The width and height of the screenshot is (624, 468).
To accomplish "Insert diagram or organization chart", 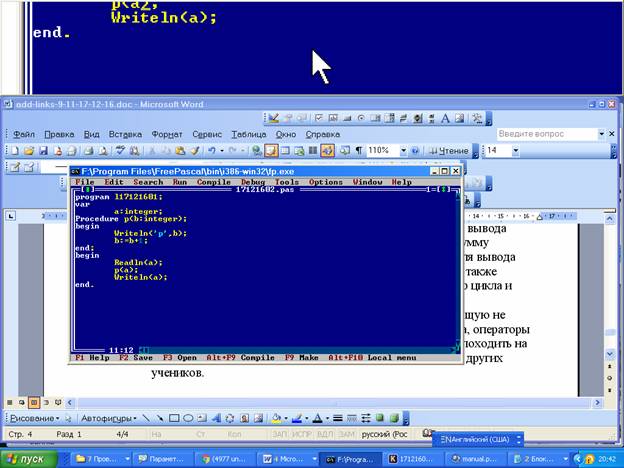I will [x=230, y=418].
